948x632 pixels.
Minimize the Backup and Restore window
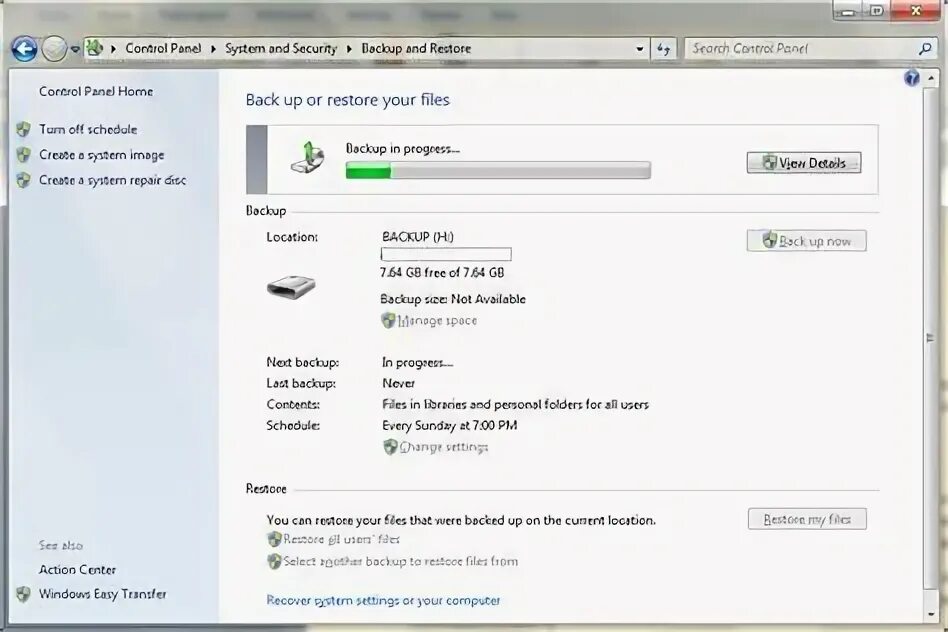point(848,11)
